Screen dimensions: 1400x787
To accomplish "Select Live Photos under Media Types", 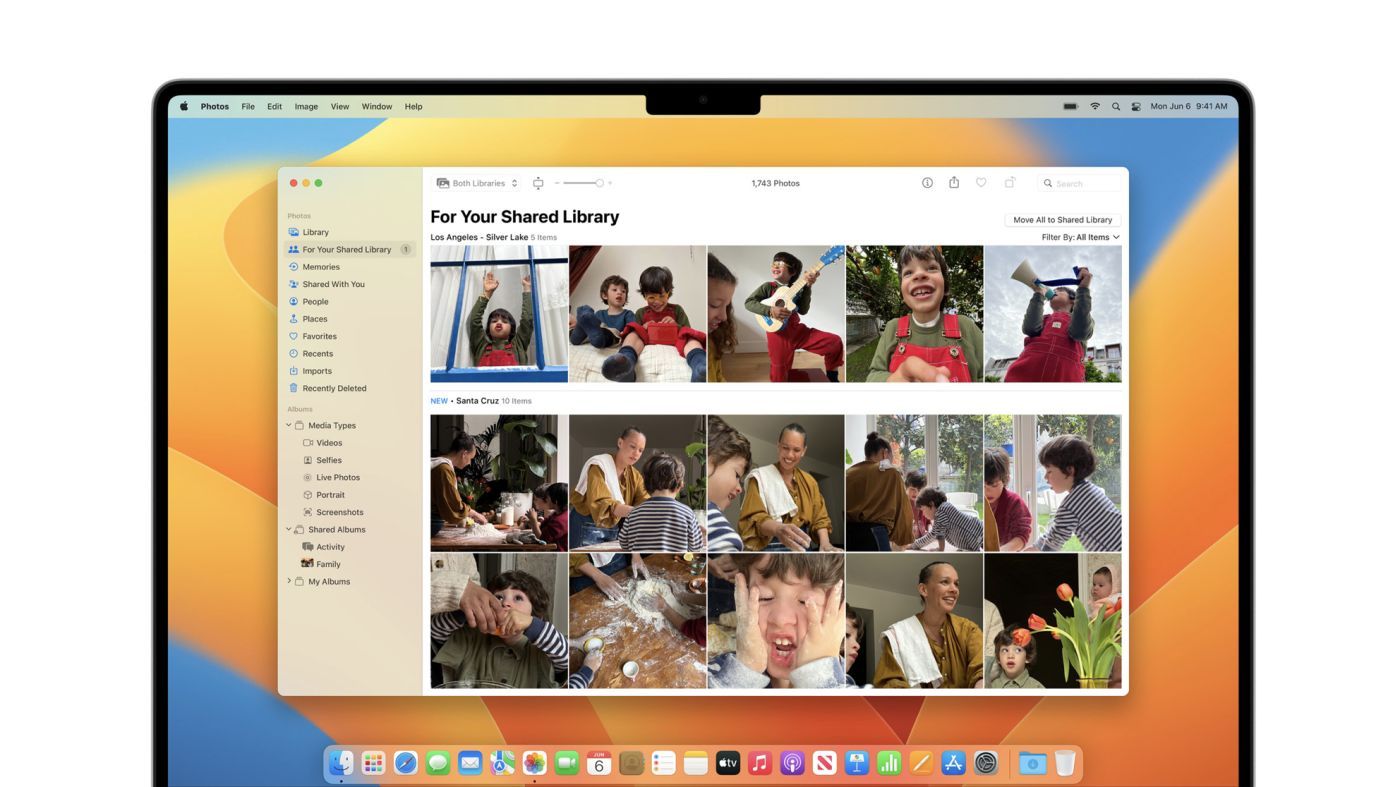I will [350, 477].
